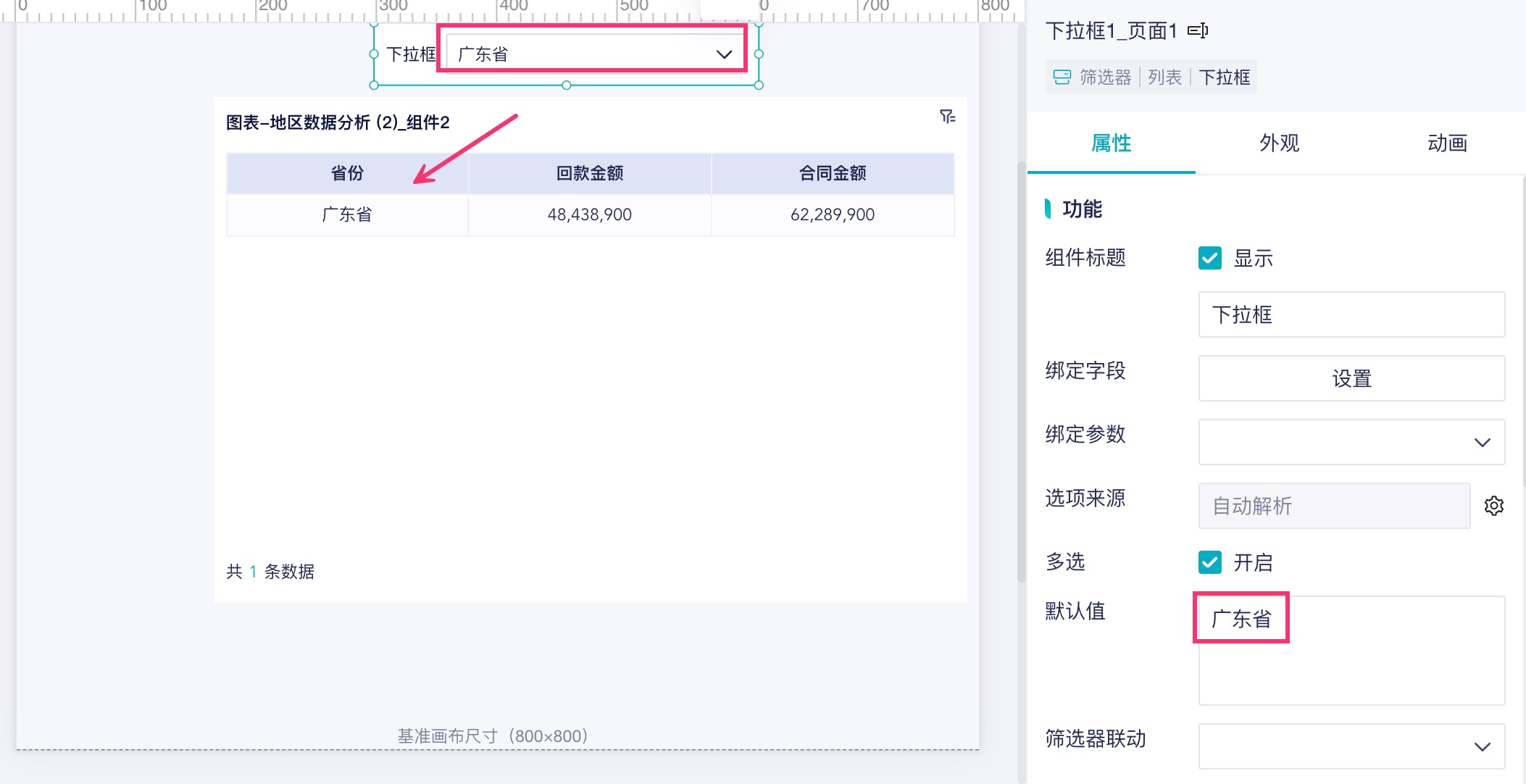Click the 回款金额 column header

click(x=589, y=173)
